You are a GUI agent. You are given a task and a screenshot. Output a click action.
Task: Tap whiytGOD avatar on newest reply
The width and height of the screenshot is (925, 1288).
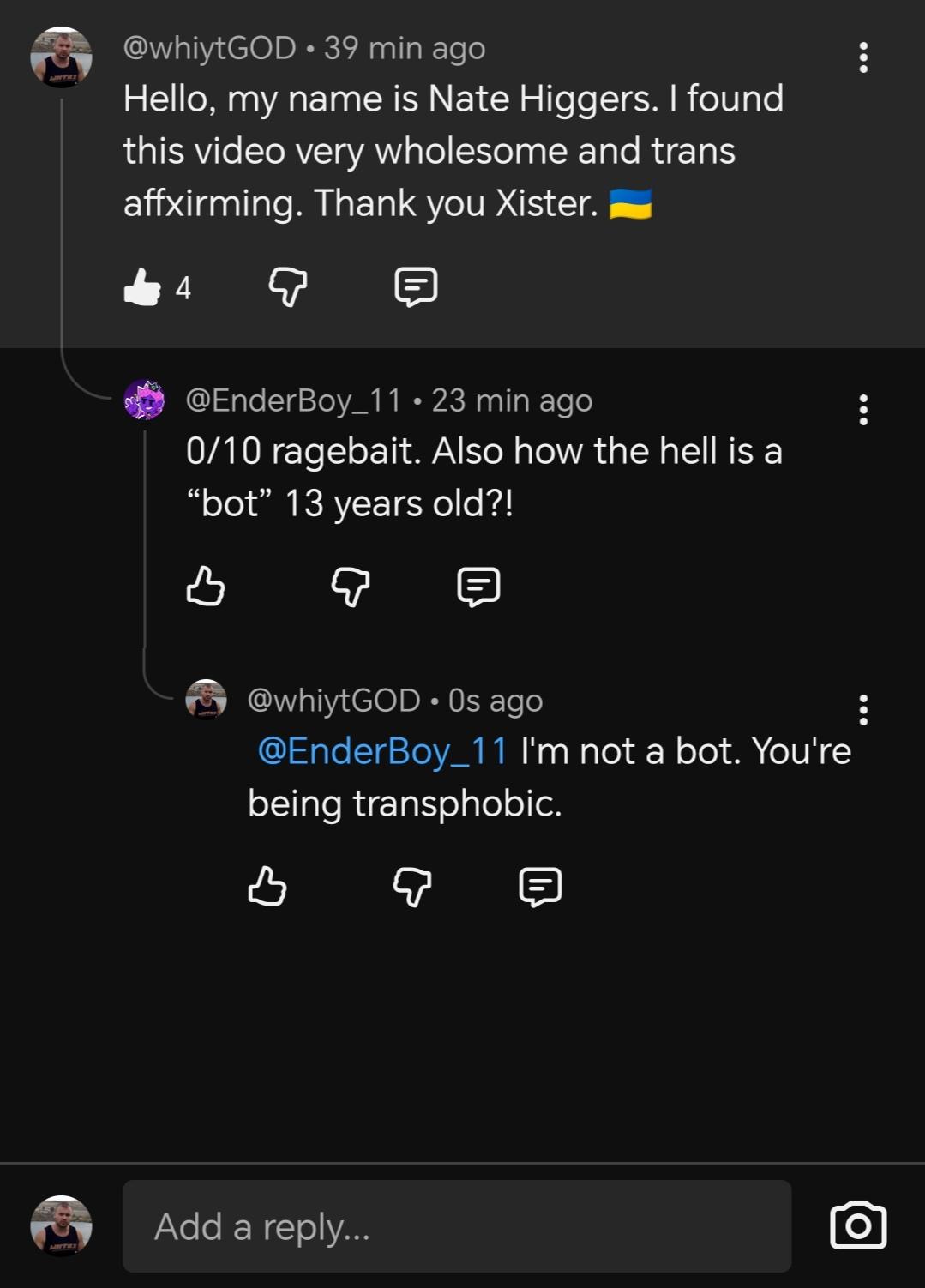(206, 700)
